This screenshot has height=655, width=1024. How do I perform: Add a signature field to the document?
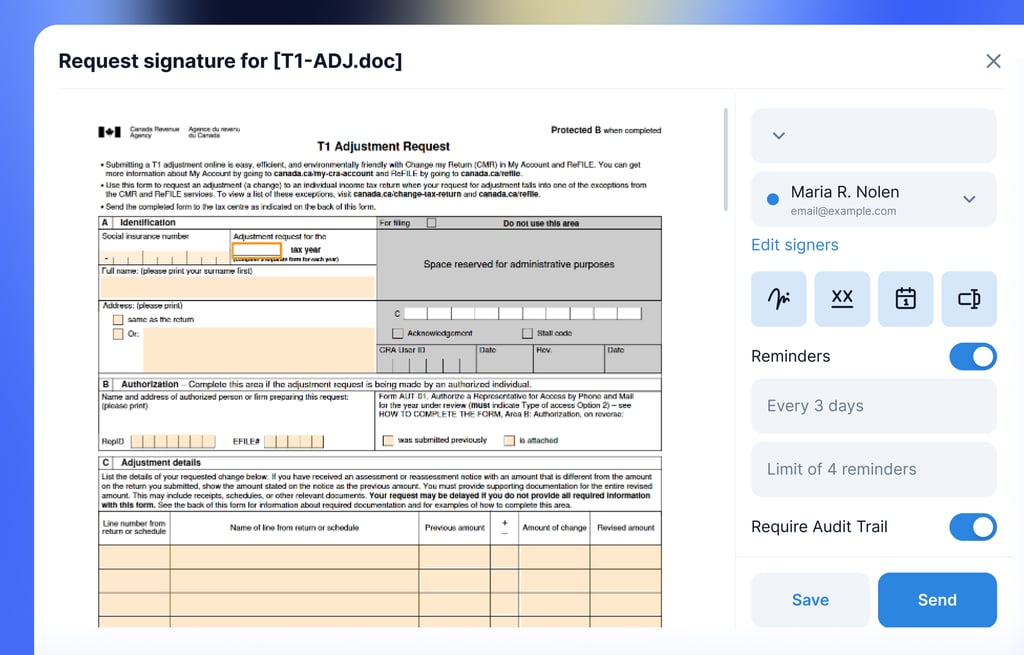tap(779, 299)
